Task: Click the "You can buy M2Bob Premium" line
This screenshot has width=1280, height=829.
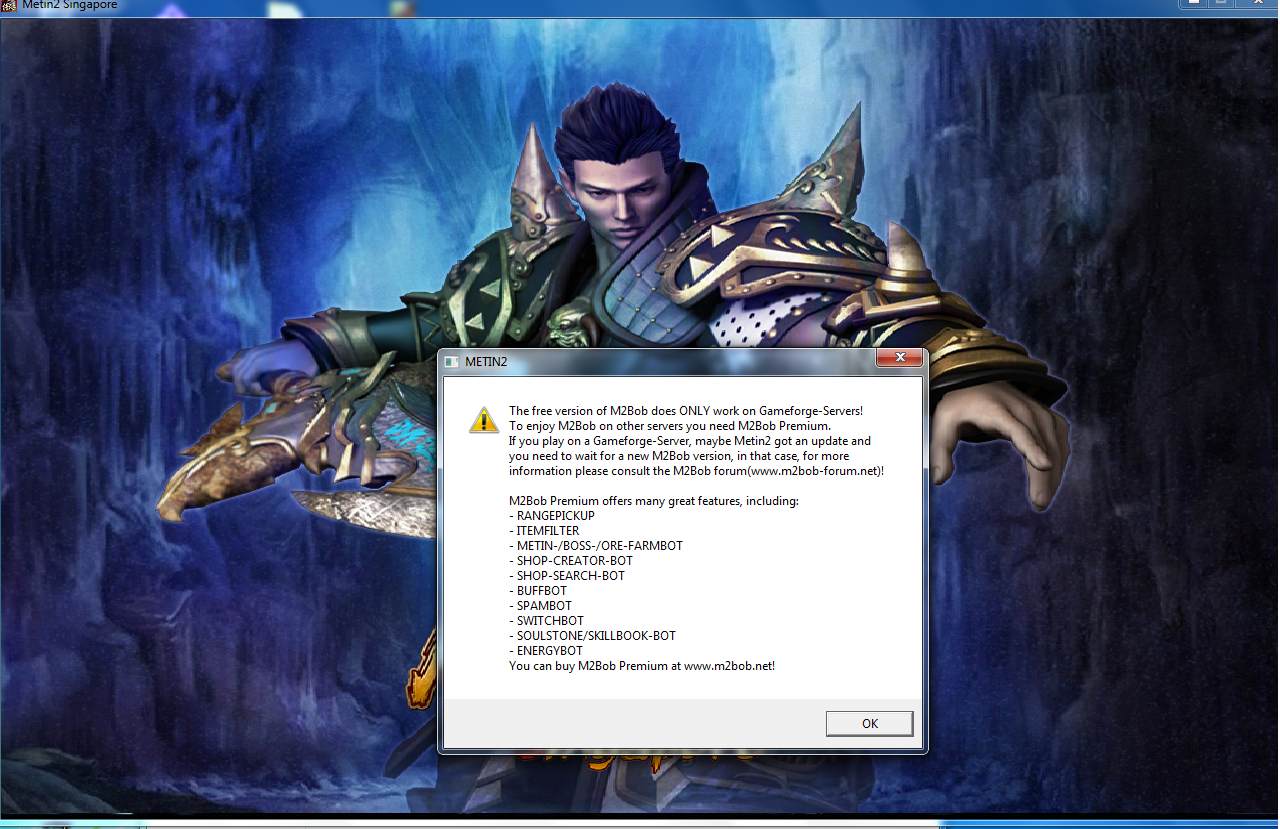Action: pos(642,666)
